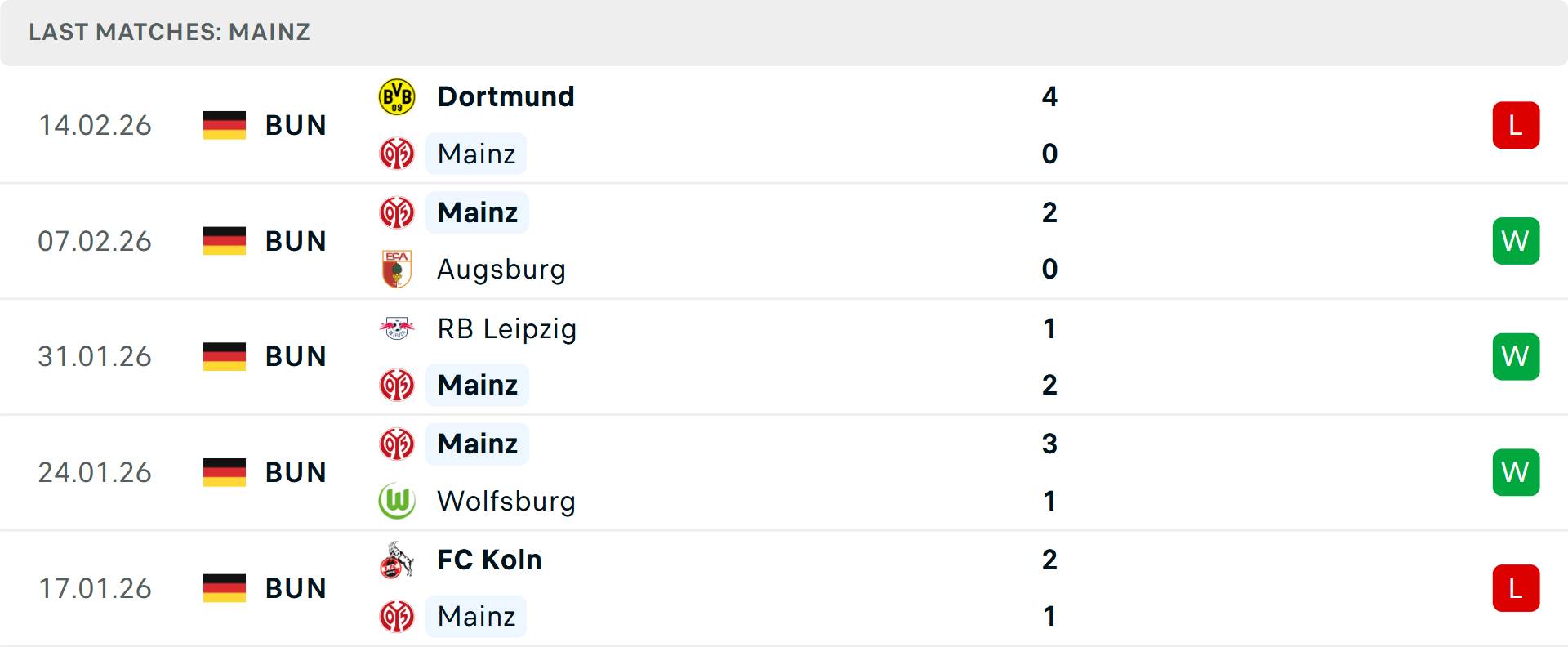Click the green W badge for Augsburg match
Image resolution: width=1568 pixels, height=647 pixels.
[1516, 241]
